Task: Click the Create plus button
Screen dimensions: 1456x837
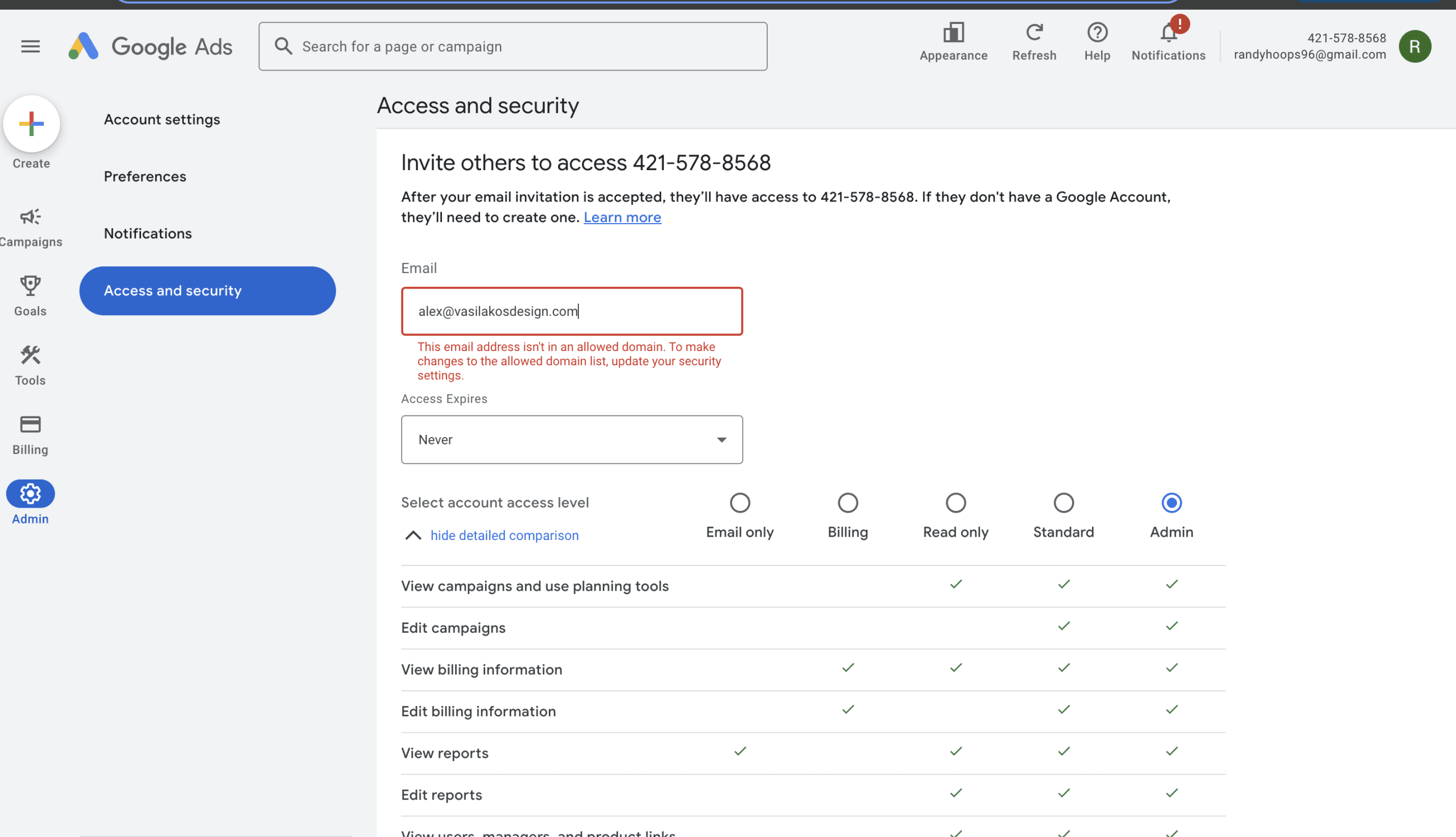Action: coord(32,123)
